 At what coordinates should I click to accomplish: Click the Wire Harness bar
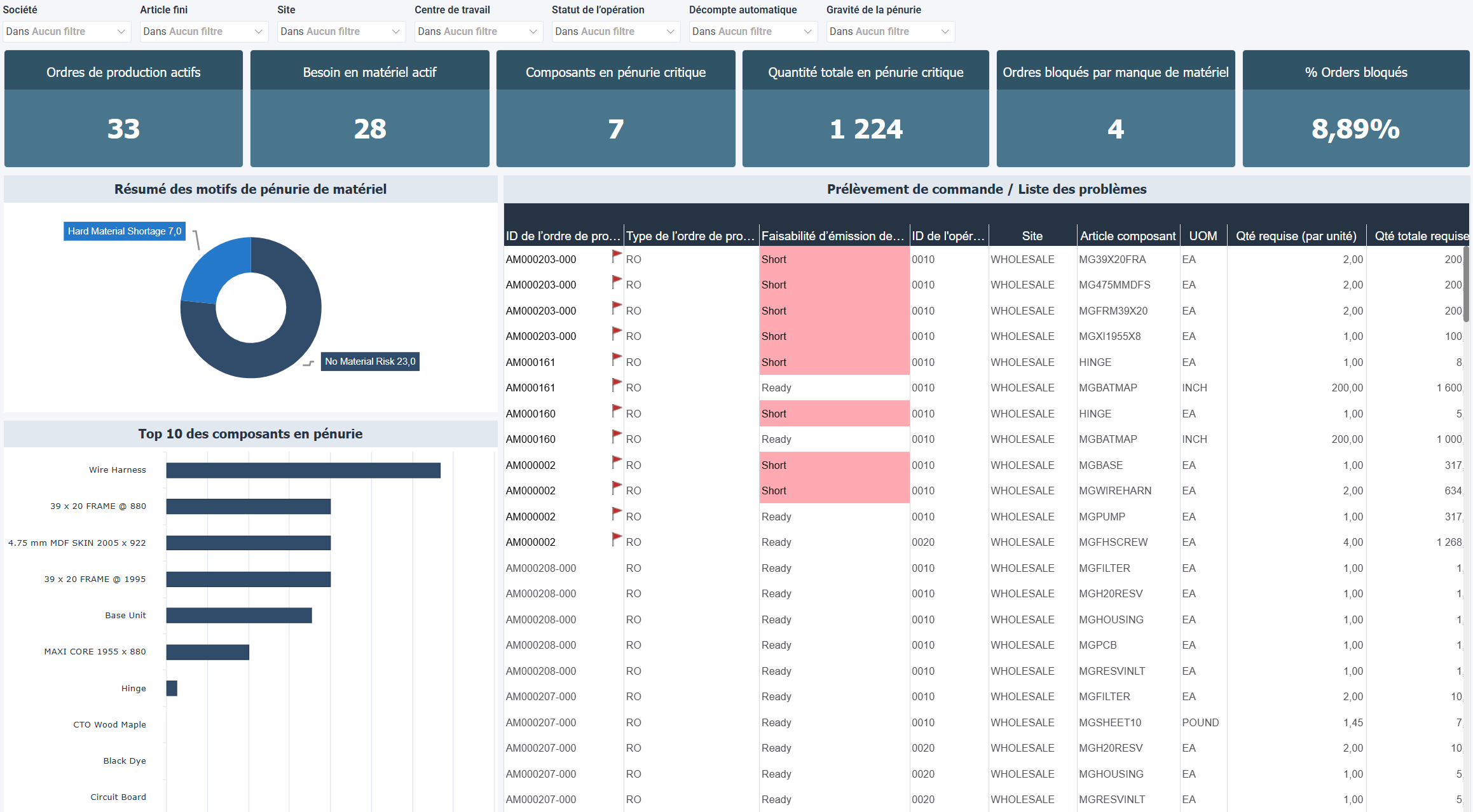(303, 470)
